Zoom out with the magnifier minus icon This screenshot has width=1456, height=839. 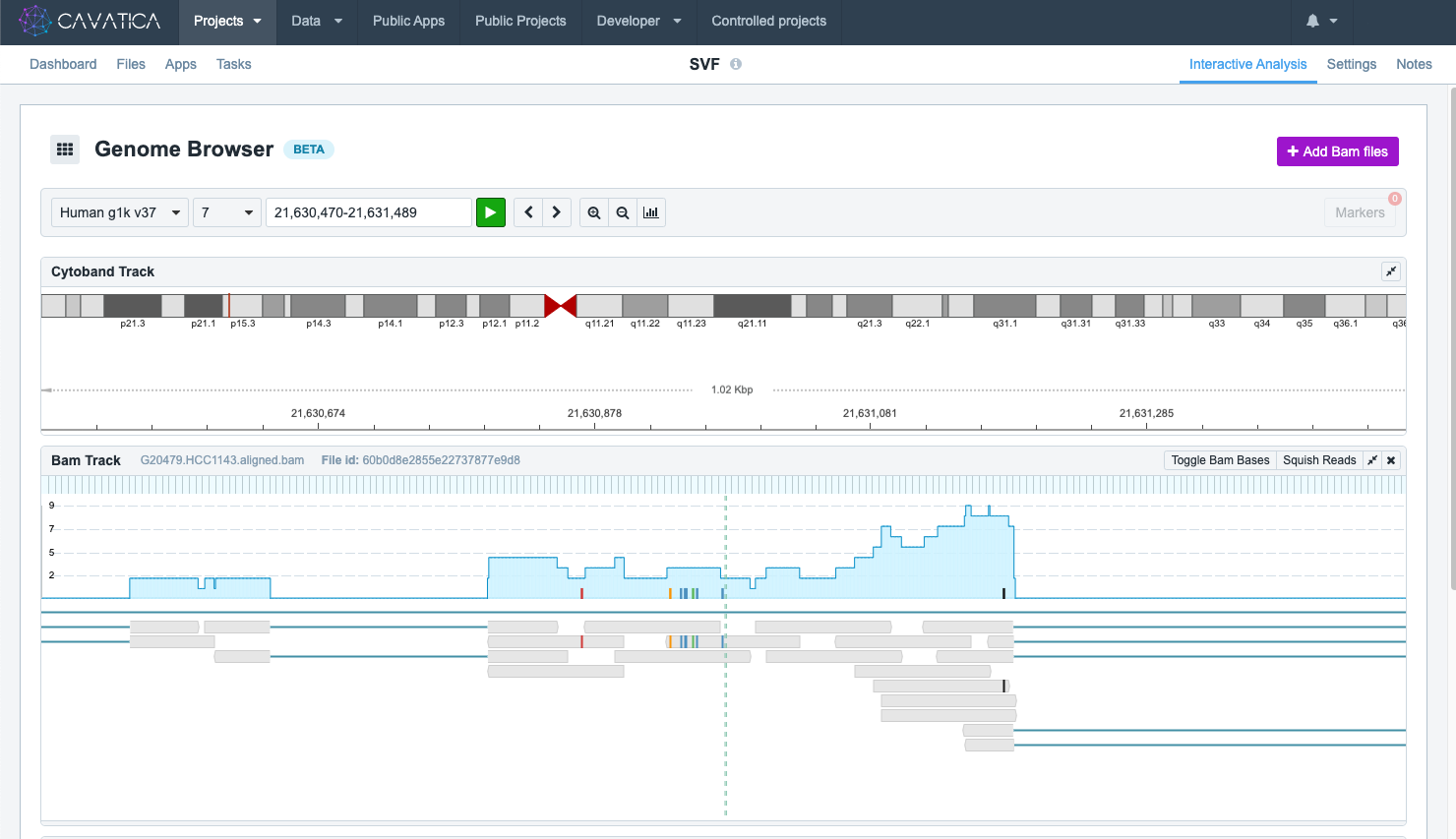click(x=622, y=212)
